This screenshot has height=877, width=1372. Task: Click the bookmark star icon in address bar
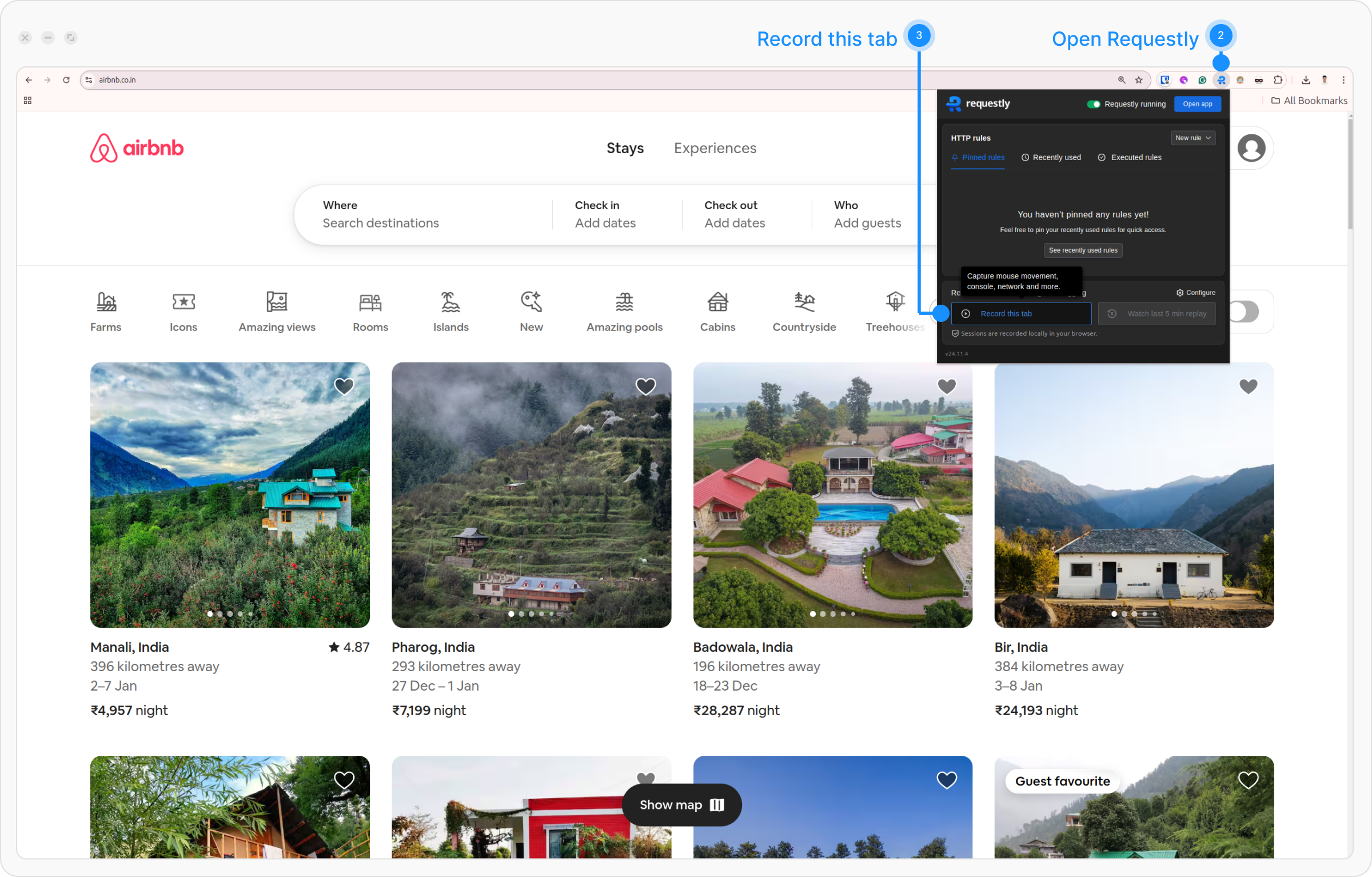click(x=1139, y=80)
